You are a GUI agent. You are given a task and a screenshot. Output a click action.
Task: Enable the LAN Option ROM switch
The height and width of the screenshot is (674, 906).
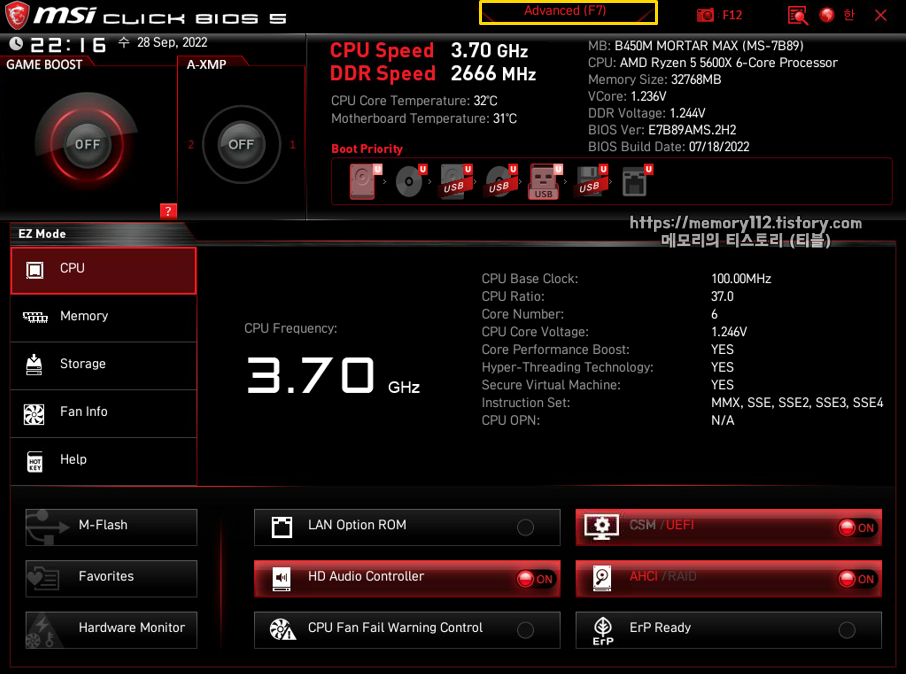tap(525, 527)
